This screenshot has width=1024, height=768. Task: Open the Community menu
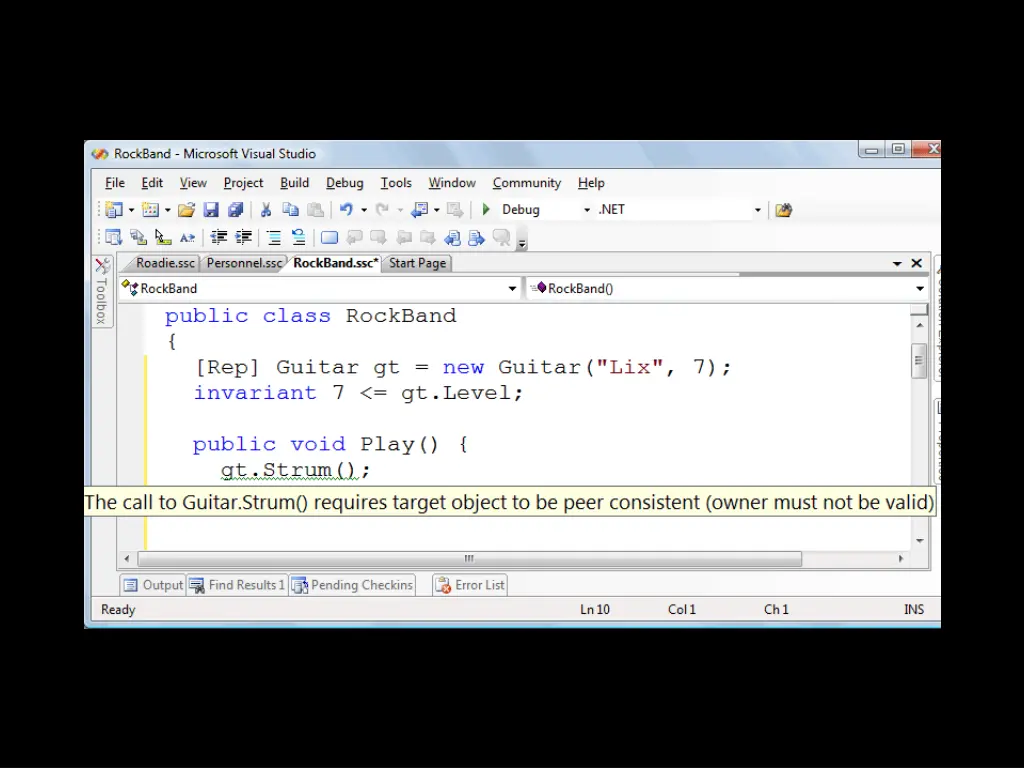coord(527,183)
